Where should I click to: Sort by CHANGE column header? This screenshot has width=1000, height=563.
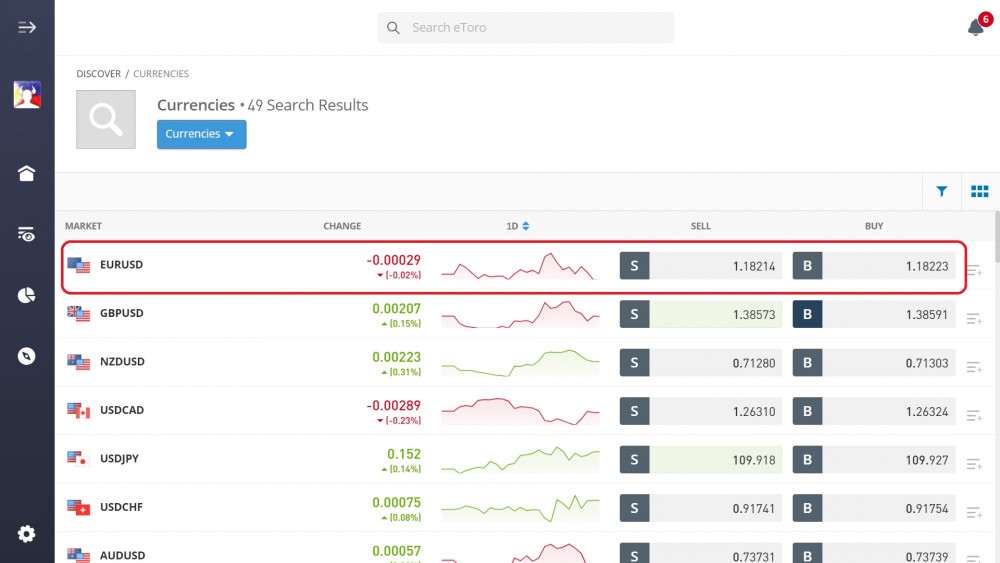pos(342,226)
